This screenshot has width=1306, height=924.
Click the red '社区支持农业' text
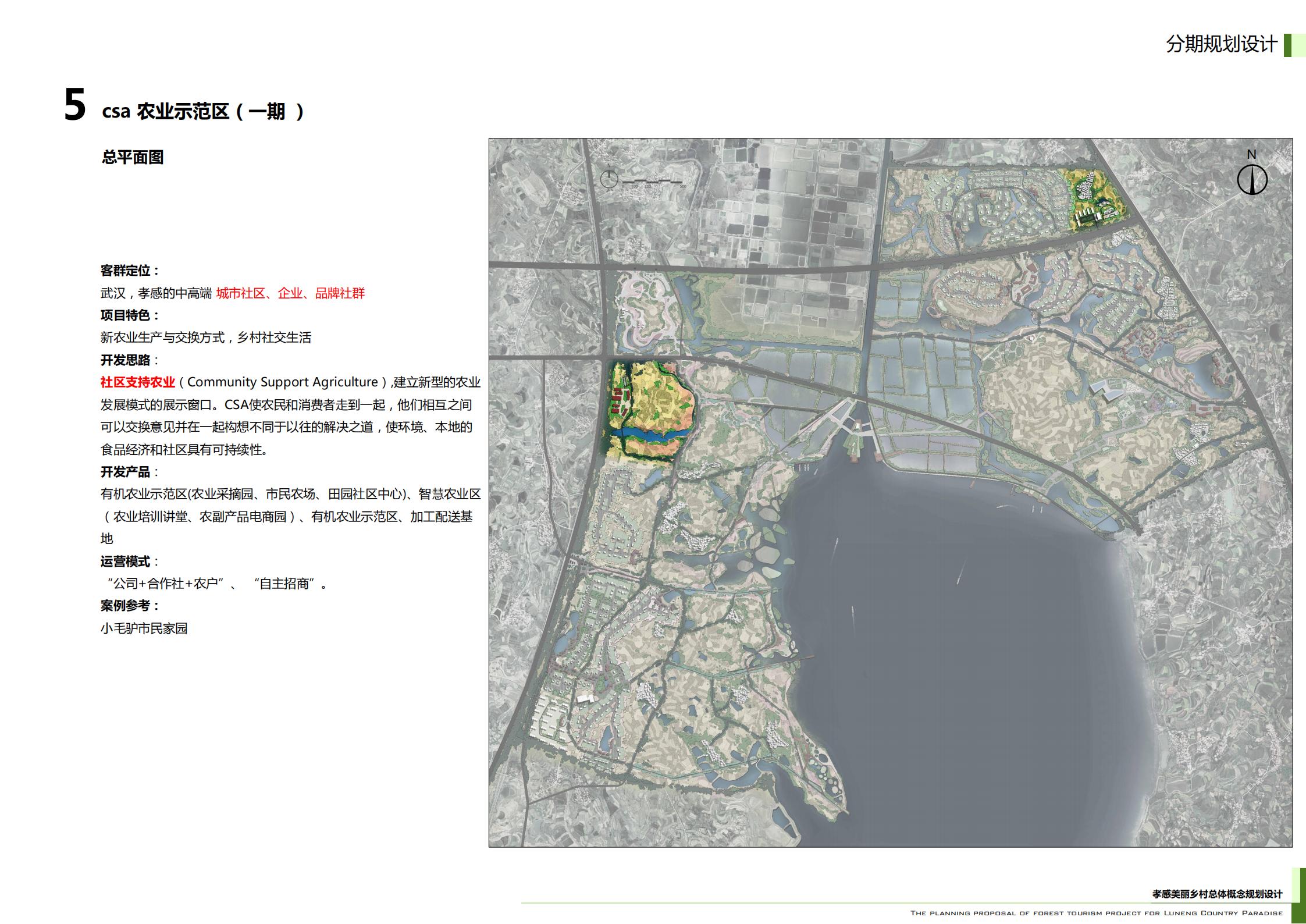[138, 382]
